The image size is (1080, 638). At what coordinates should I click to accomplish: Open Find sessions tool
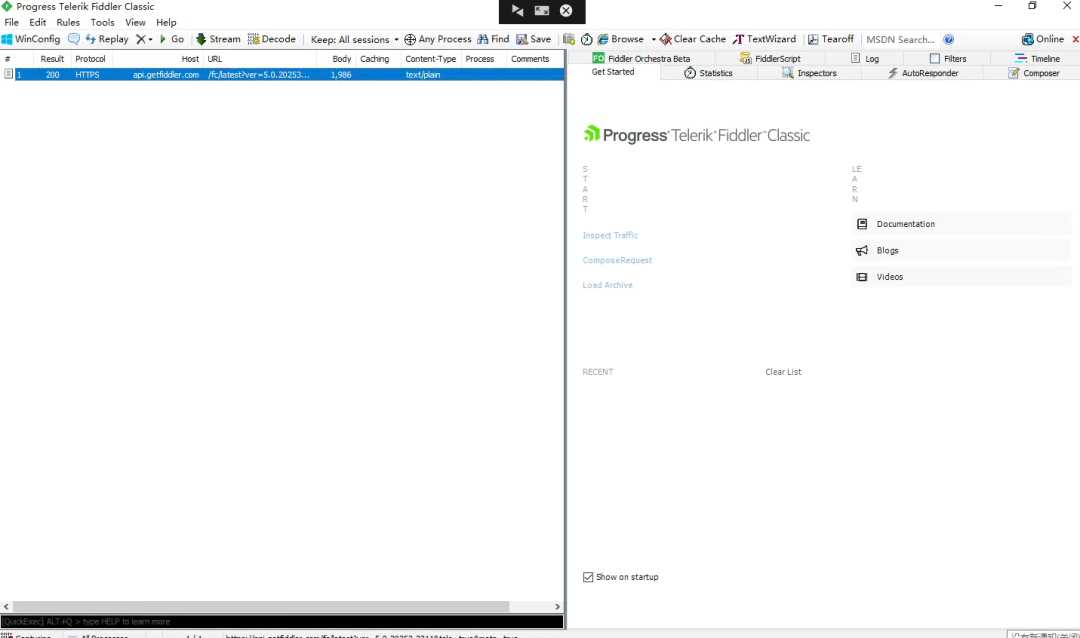point(493,39)
